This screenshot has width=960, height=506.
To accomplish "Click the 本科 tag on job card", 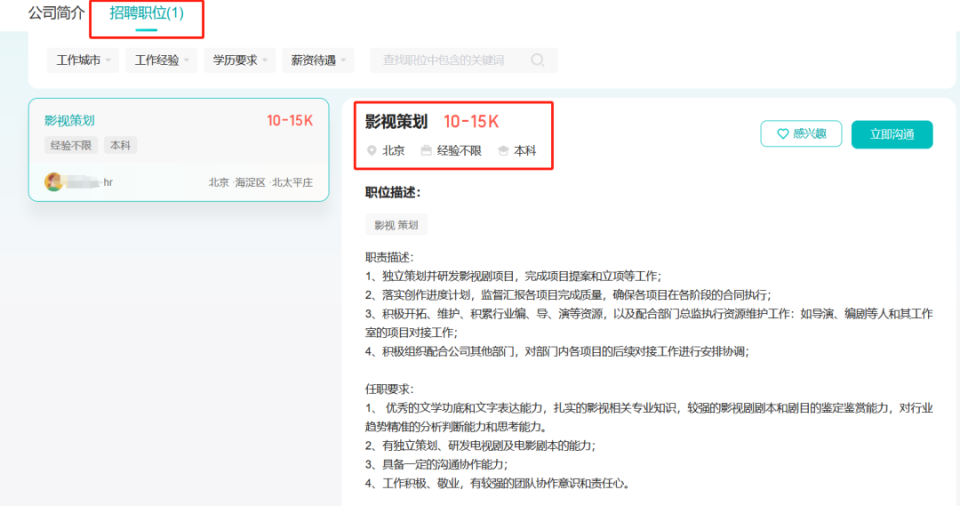I will coord(121,145).
